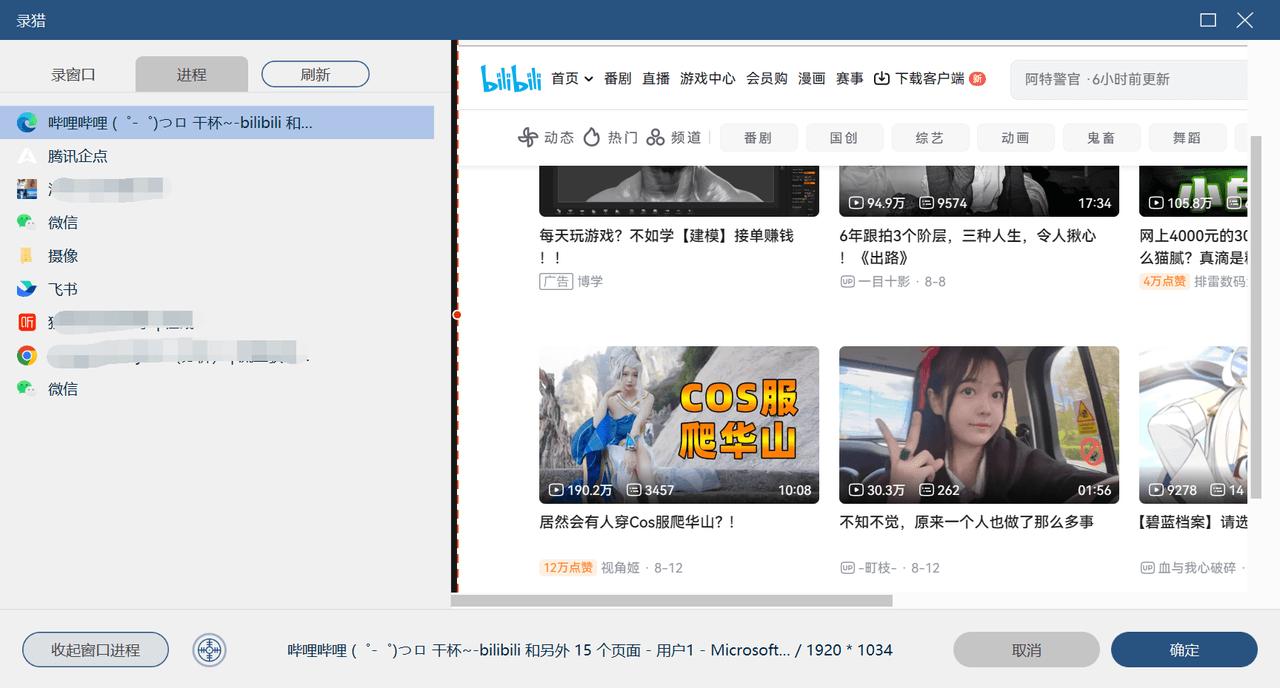Click uploader 一目十影
Viewport: 1280px width, 688px height.
pyautogui.click(x=884, y=282)
